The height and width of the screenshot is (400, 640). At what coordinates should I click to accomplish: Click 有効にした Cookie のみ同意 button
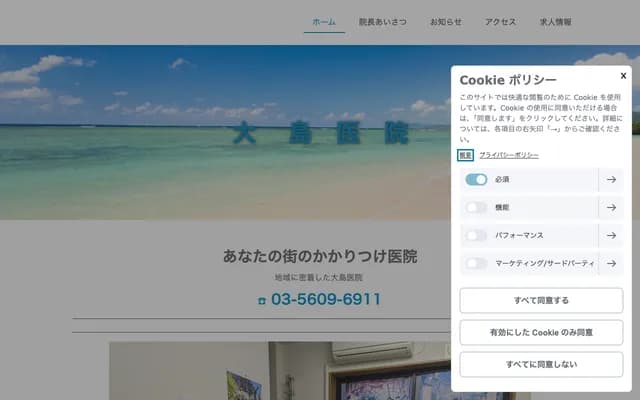click(541, 333)
